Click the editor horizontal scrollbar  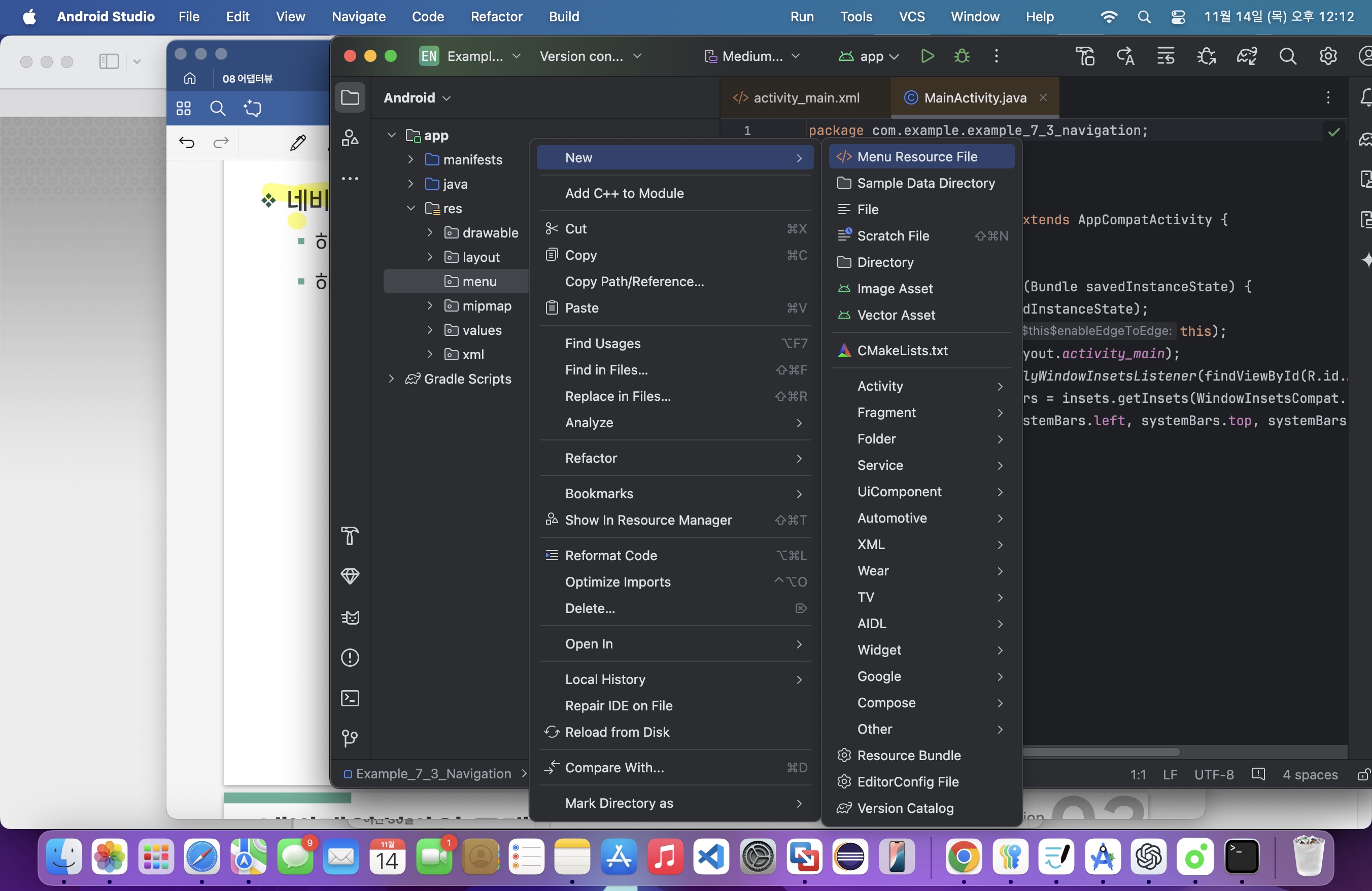pyautogui.click(x=1101, y=751)
